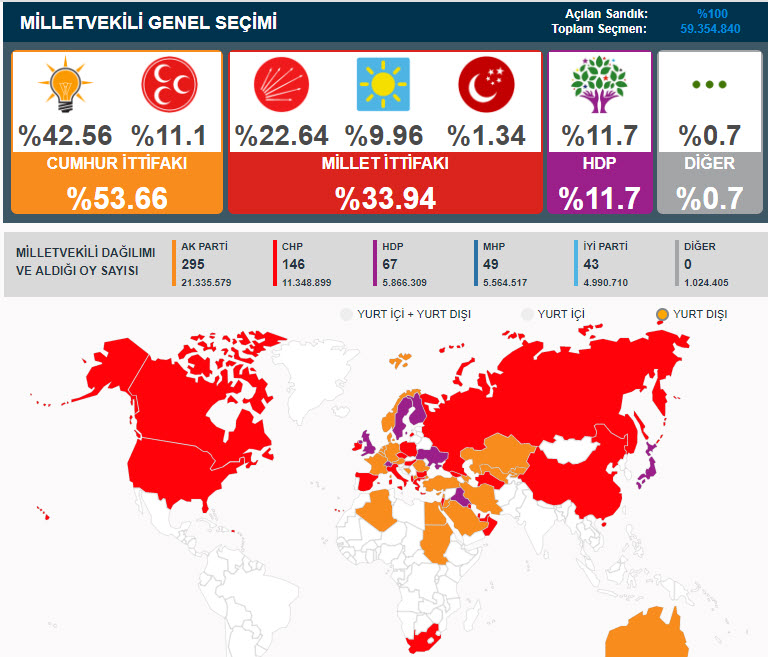This screenshot has width=768, height=657.
Task: Click the Açılan Sandık %100 value
Action: (713, 14)
